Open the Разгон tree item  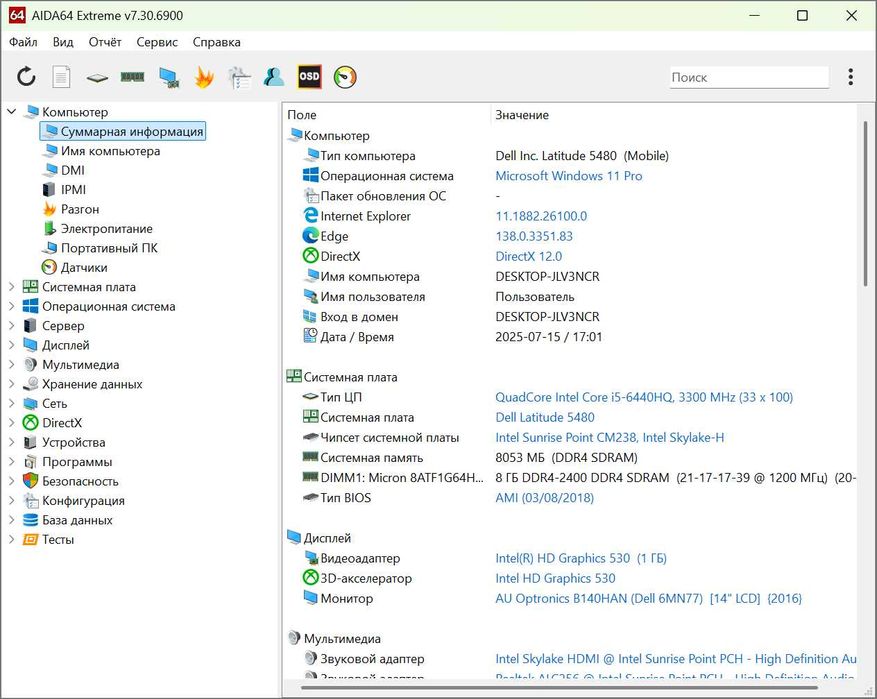(80, 209)
